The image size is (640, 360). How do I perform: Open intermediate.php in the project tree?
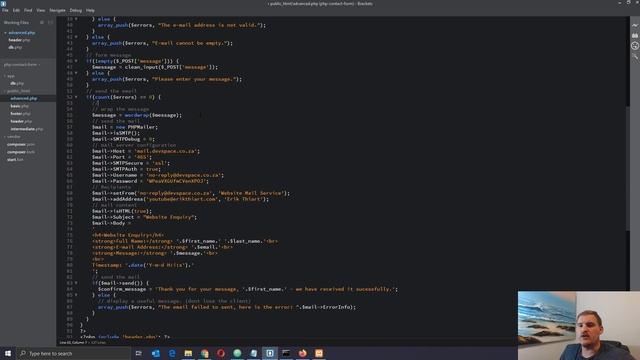point(28,129)
